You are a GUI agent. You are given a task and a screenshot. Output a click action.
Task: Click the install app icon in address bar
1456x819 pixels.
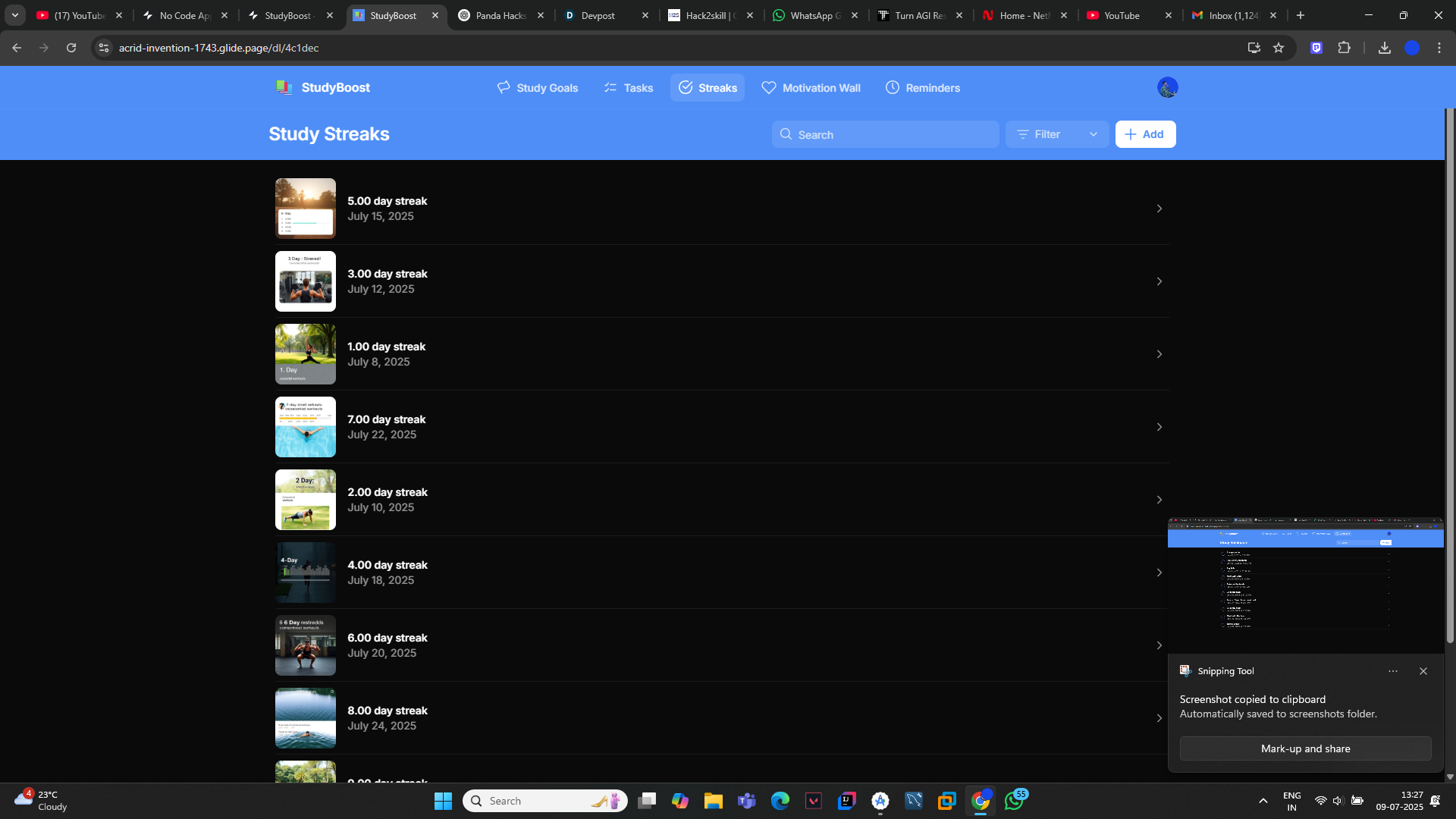point(1254,48)
